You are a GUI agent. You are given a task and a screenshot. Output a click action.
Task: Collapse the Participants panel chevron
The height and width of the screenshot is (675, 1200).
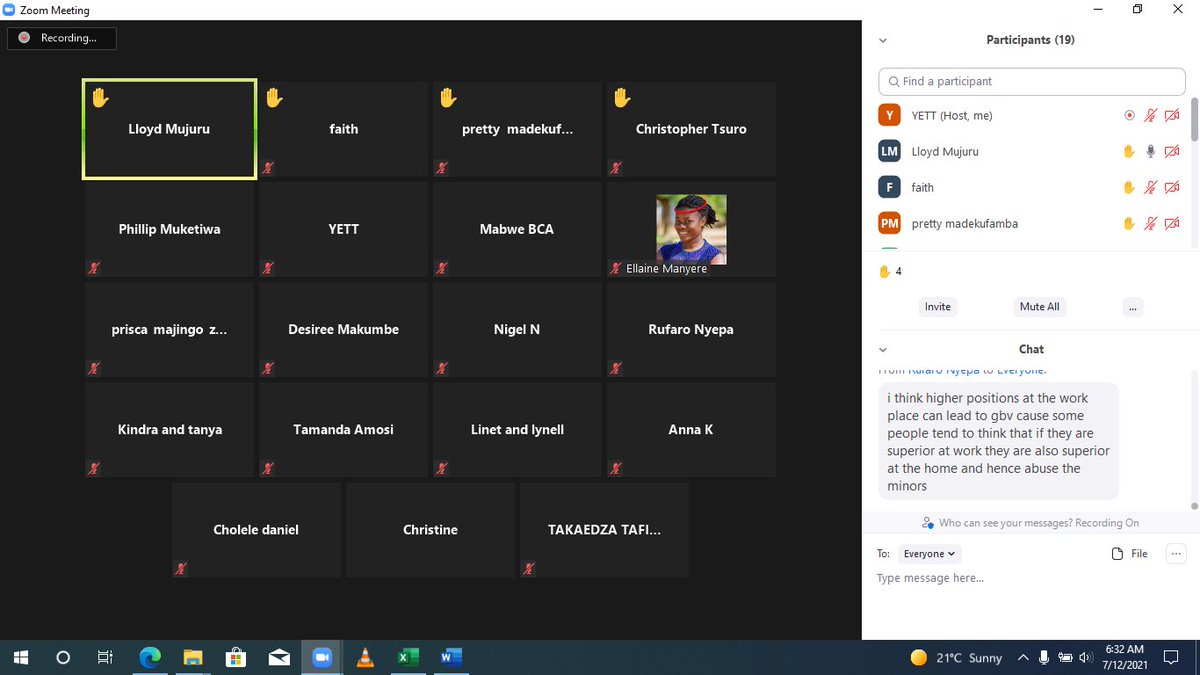click(882, 41)
